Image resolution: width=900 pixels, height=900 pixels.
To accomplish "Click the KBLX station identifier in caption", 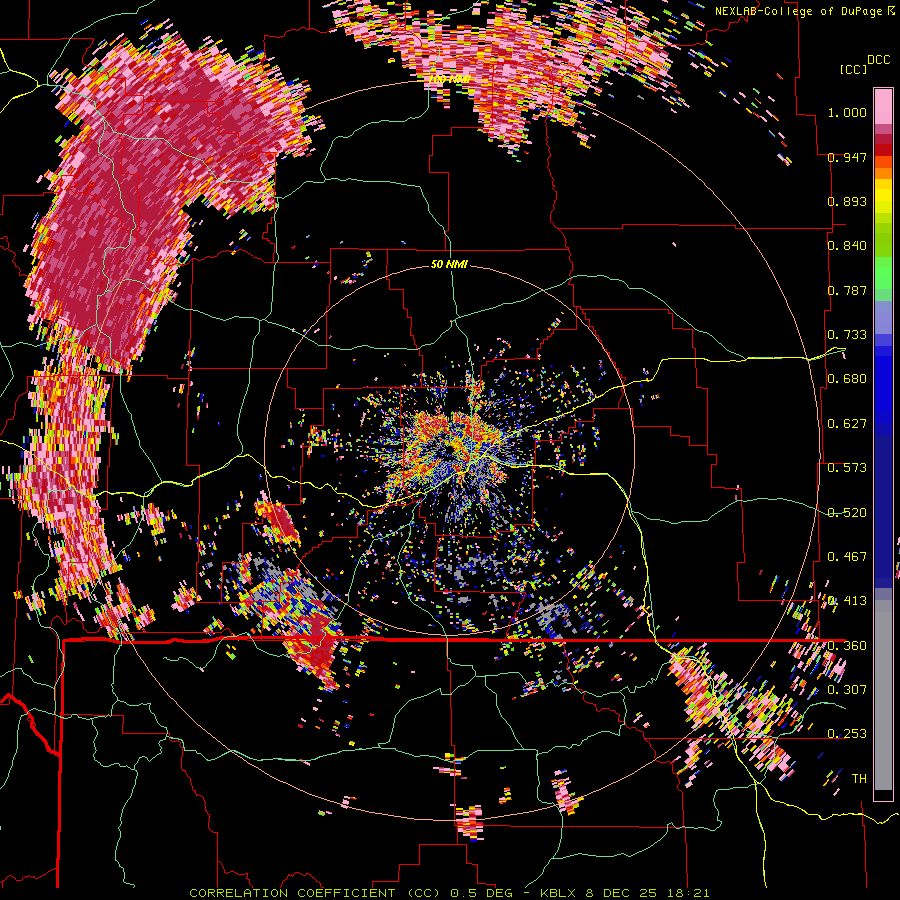I will [560, 893].
